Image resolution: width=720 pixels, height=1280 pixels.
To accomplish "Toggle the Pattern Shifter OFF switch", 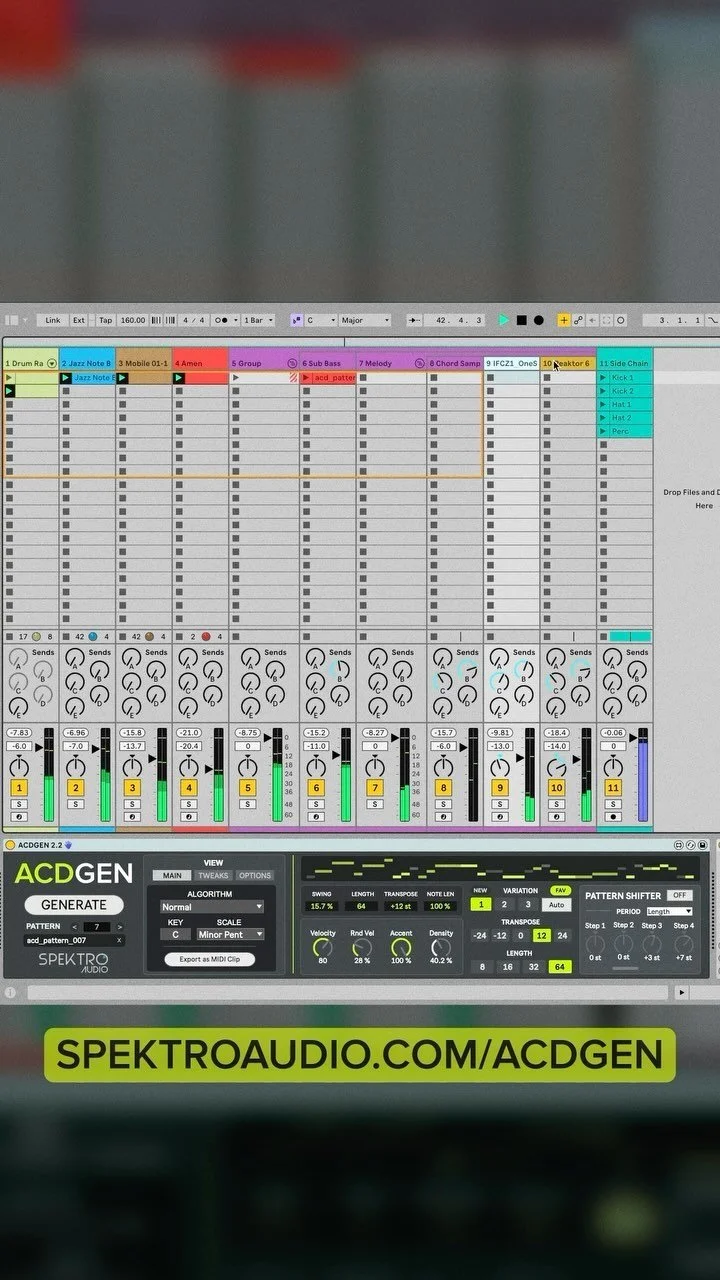I will [x=680, y=895].
